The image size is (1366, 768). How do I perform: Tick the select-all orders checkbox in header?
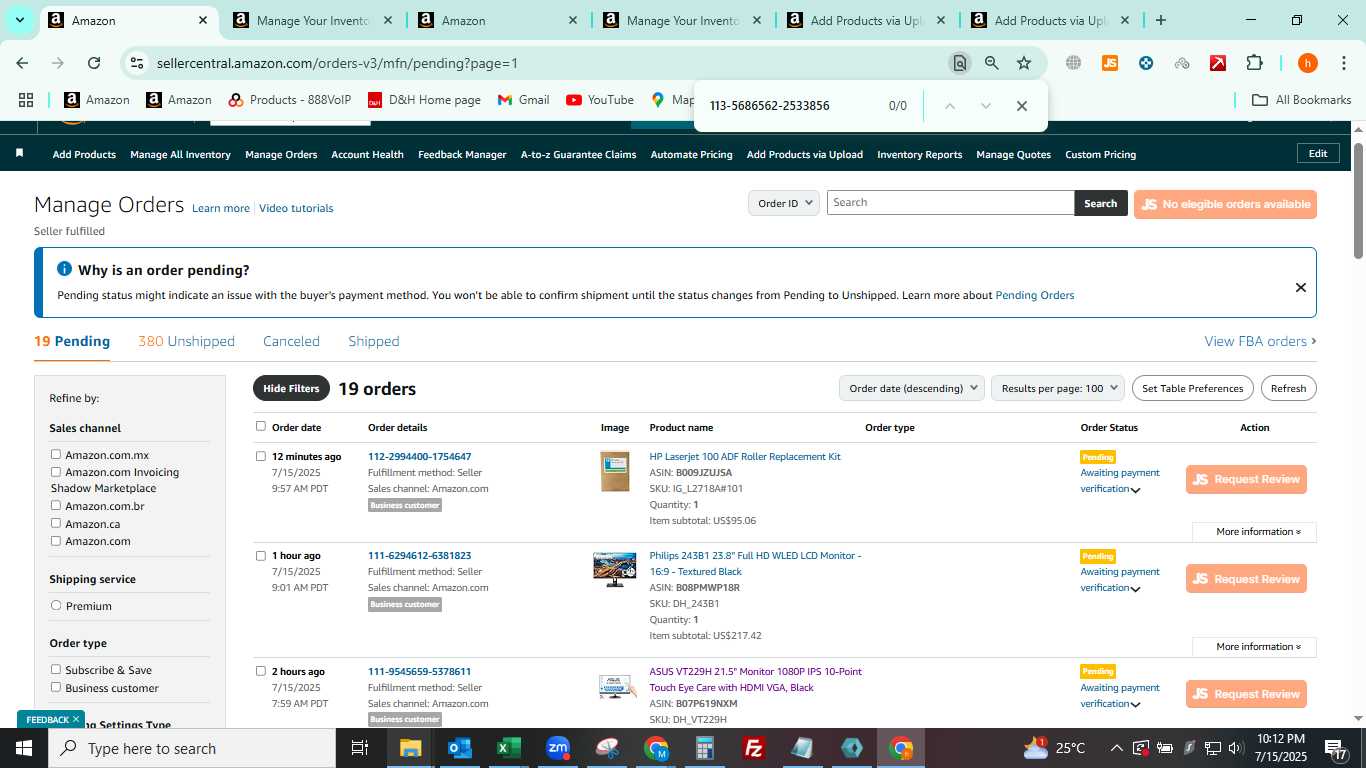261,426
